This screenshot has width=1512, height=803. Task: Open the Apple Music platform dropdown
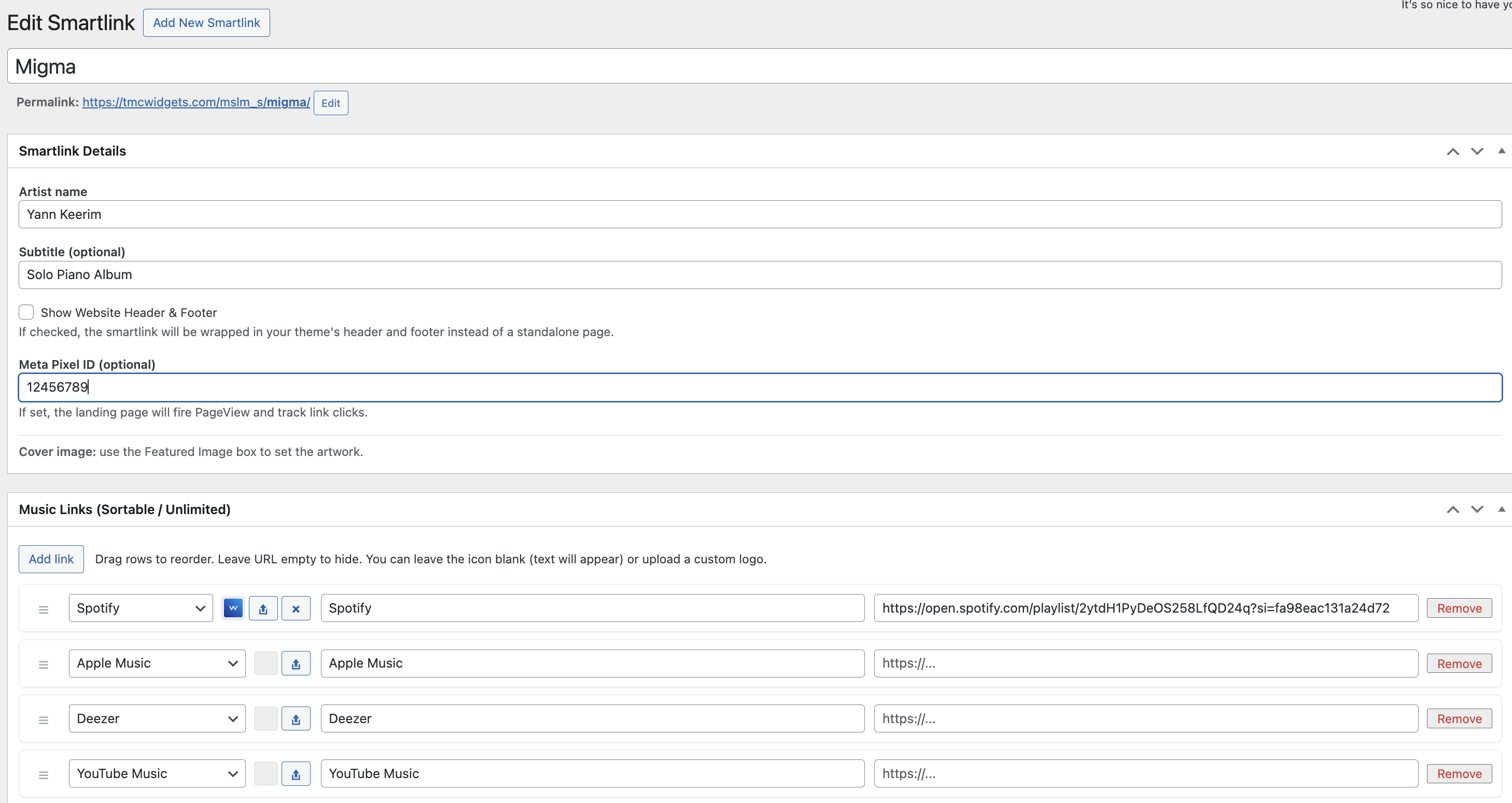[x=157, y=663]
